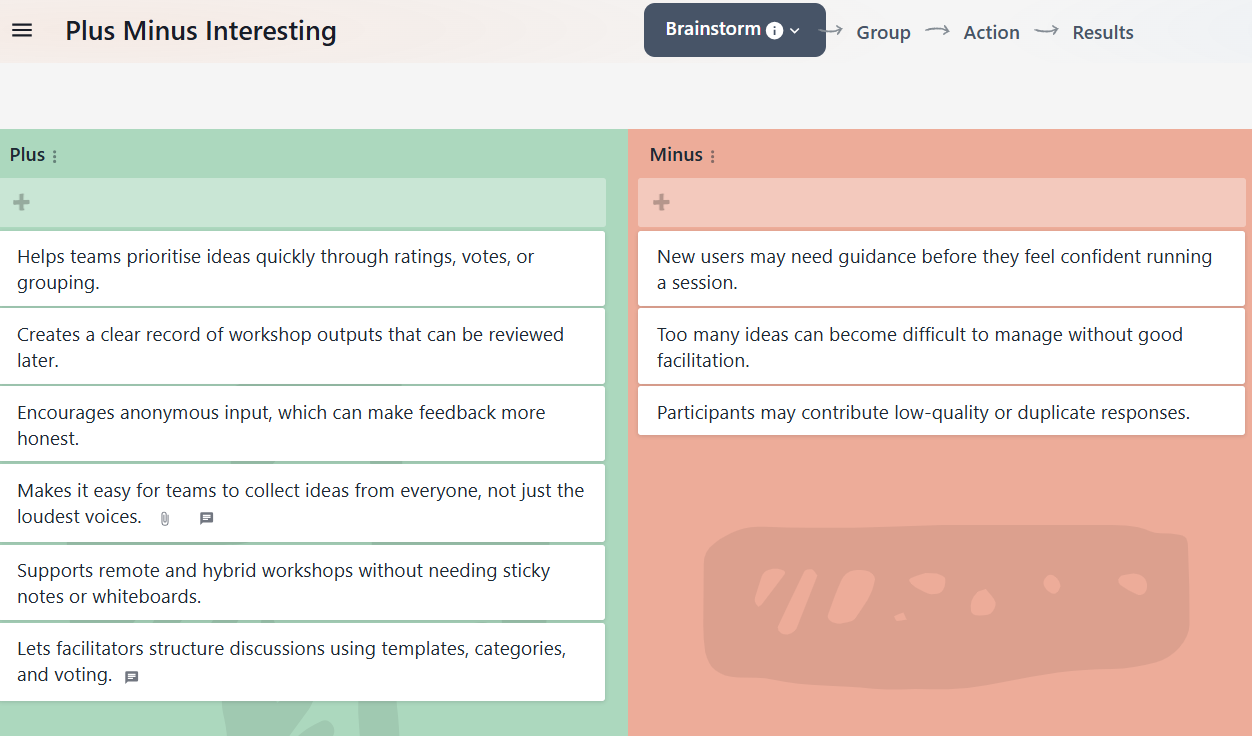
Task: Click the Plus Minus Interesting title
Action: (x=201, y=31)
